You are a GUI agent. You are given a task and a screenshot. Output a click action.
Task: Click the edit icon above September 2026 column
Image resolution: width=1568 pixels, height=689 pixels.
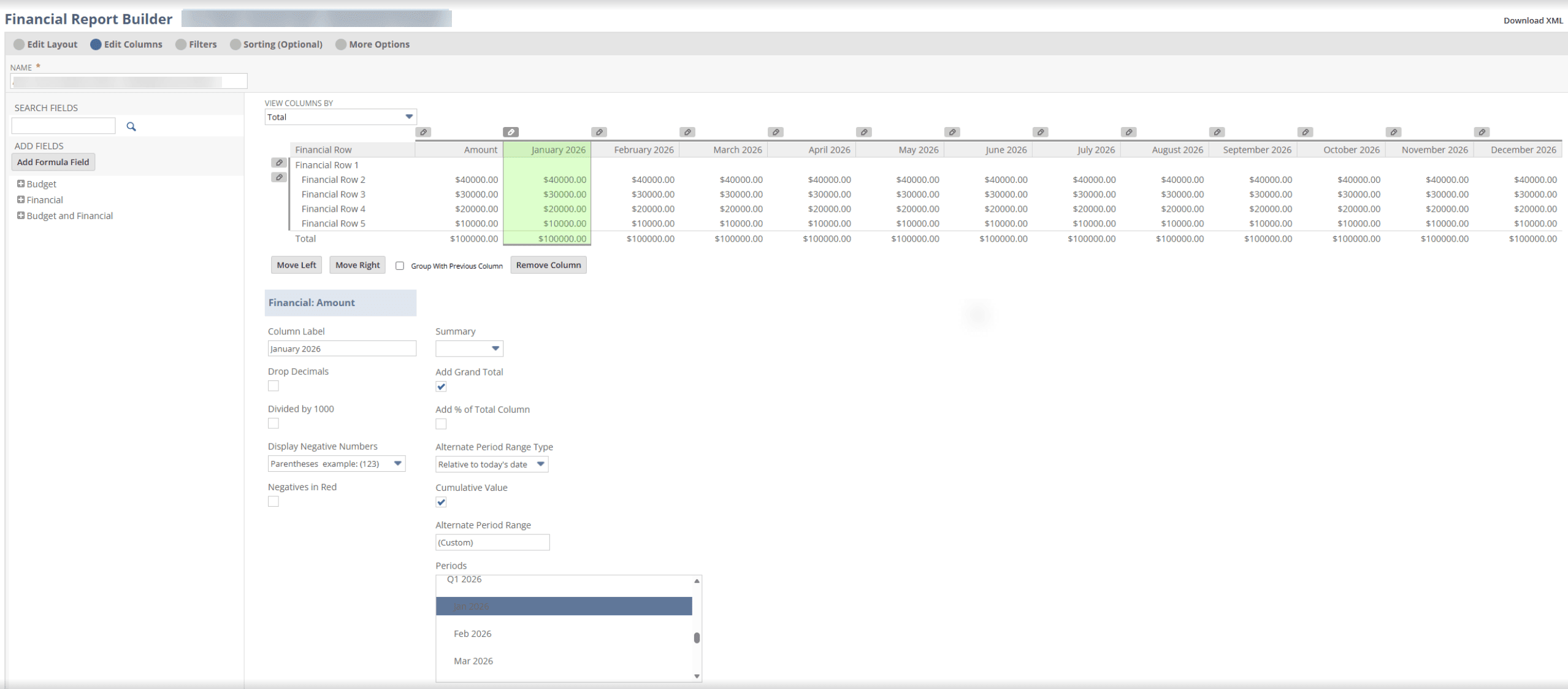tap(1217, 132)
